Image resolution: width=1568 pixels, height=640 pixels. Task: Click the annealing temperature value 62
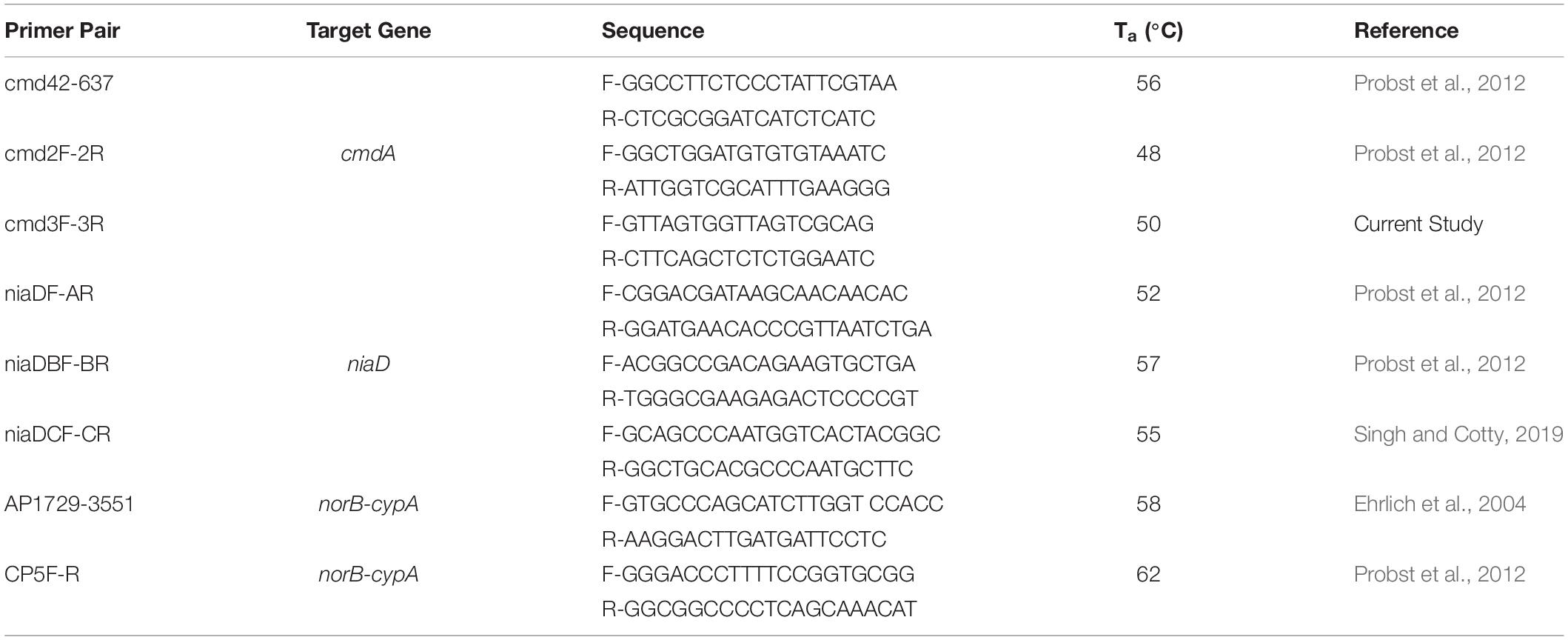(x=1148, y=574)
